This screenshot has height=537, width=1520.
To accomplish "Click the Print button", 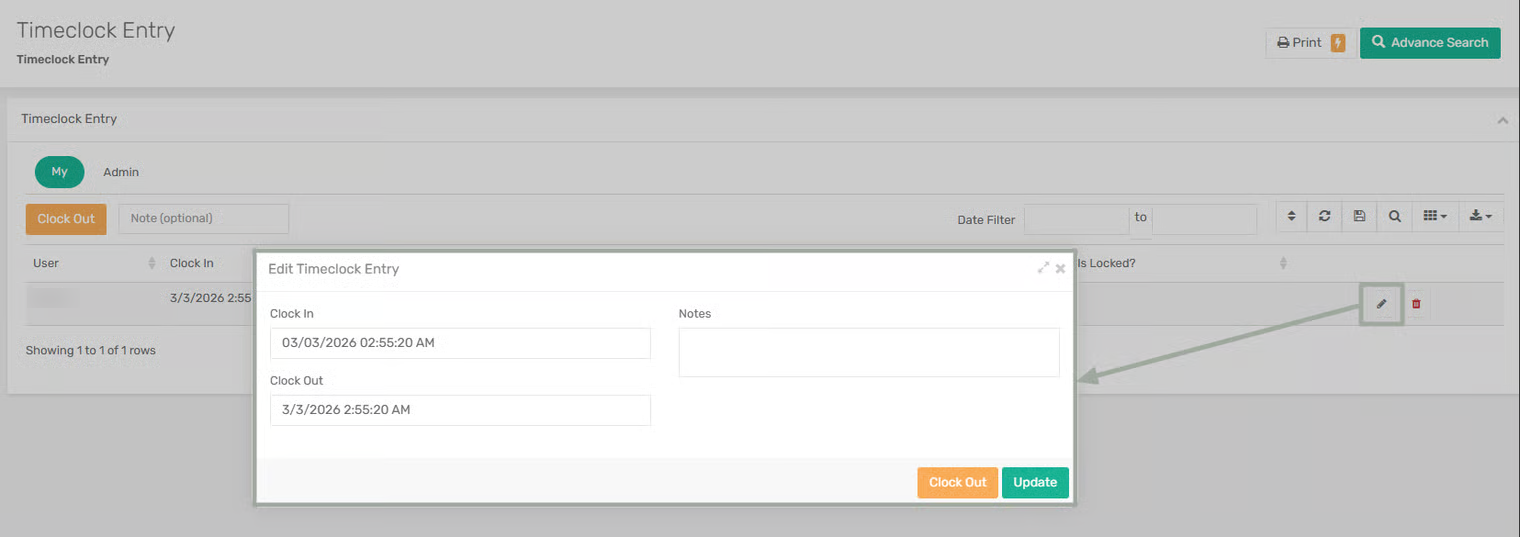I will click(x=1300, y=43).
